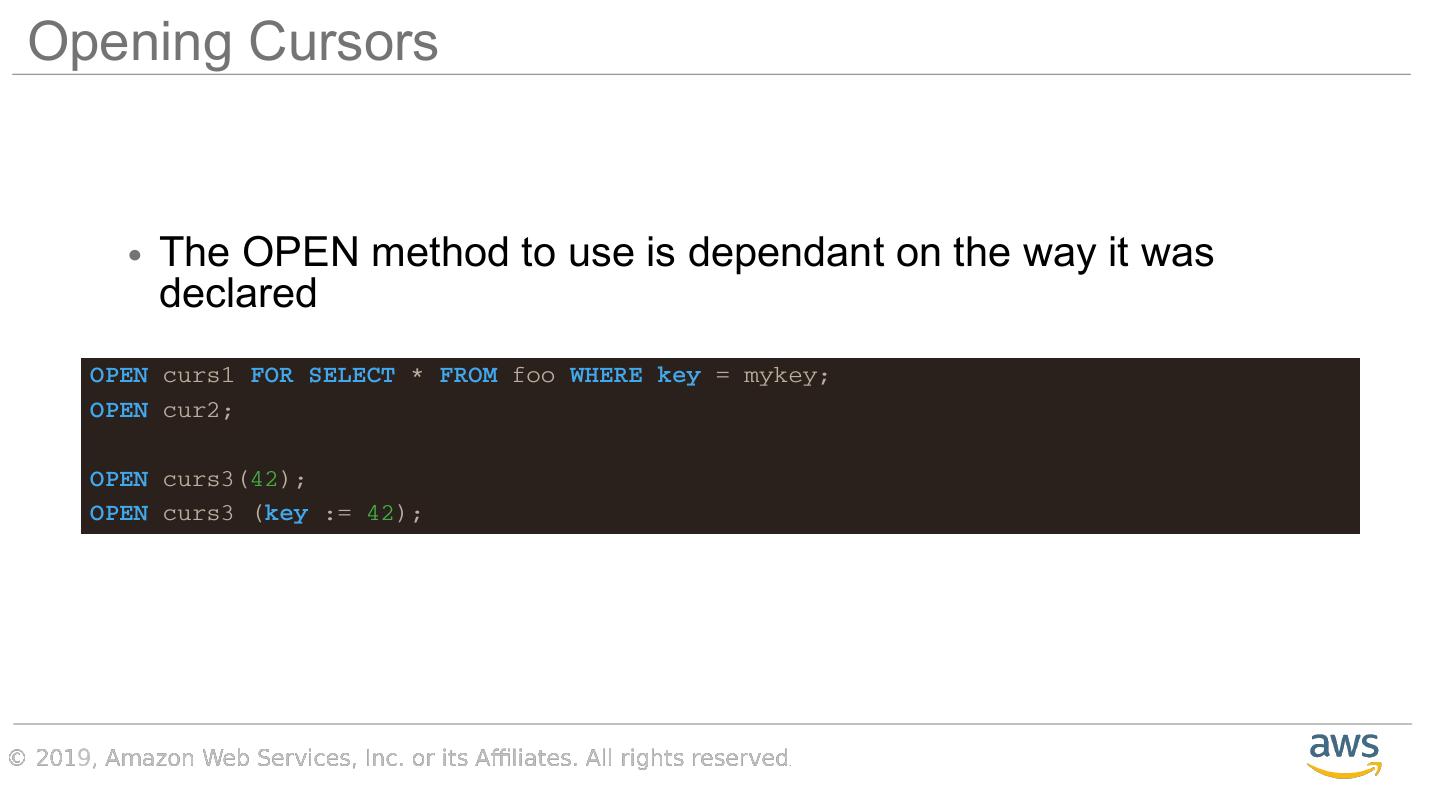Click the word "dependant" in the bullet
The height and width of the screenshot is (811, 1440).
(785, 252)
